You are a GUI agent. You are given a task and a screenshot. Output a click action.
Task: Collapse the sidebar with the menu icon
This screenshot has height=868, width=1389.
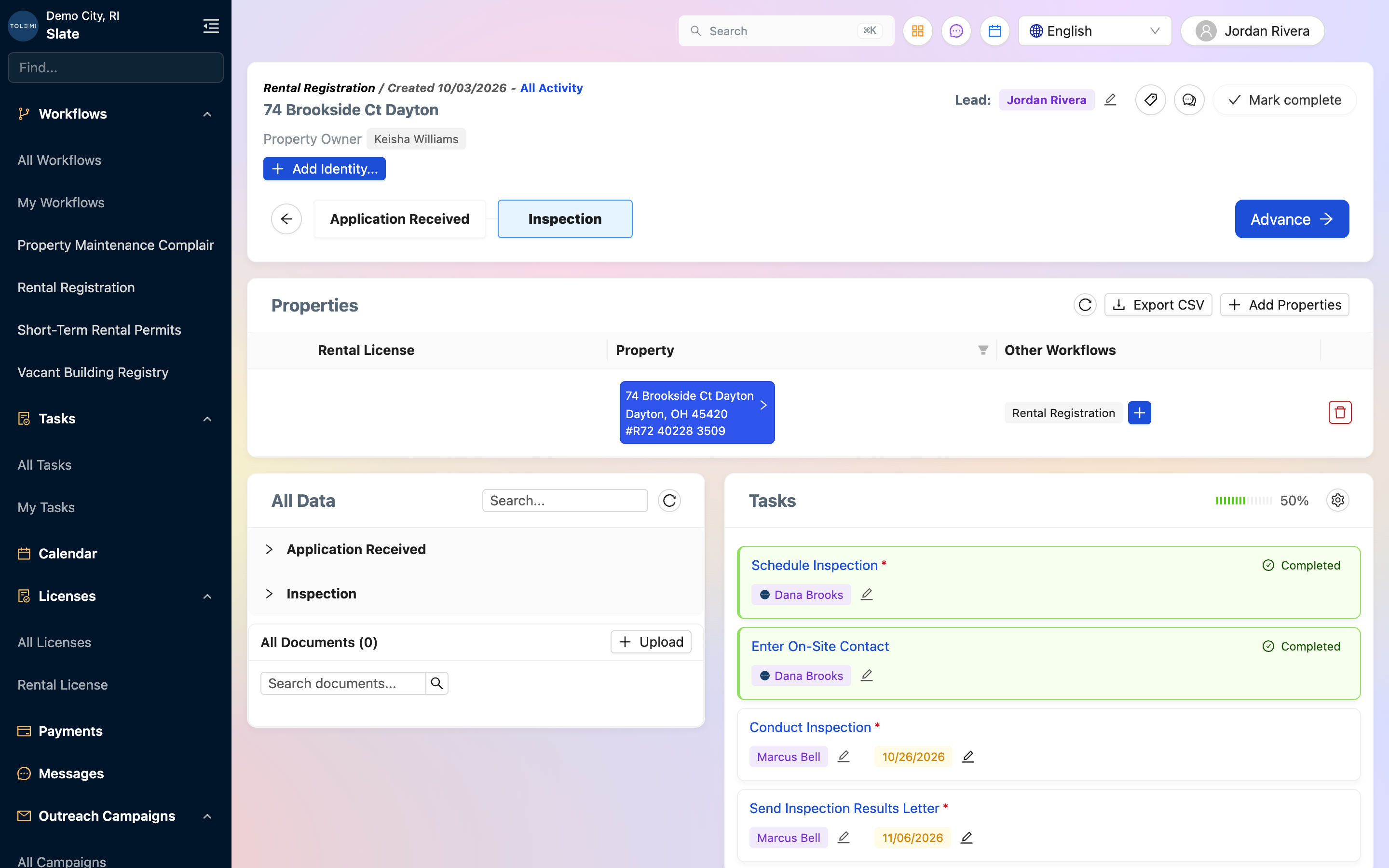[211, 26]
